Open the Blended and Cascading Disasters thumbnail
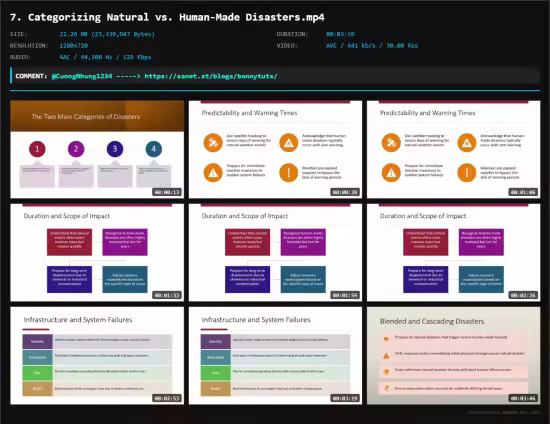 coord(454,356)
